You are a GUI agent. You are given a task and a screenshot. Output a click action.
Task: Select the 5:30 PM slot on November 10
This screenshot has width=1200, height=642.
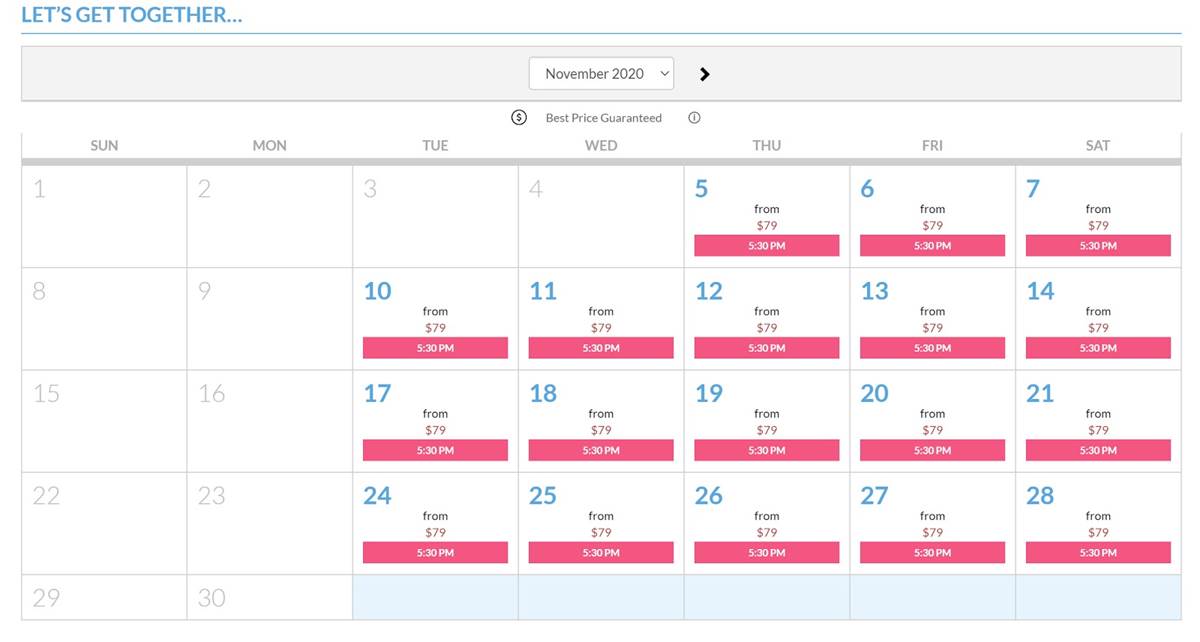coord(435,348)
